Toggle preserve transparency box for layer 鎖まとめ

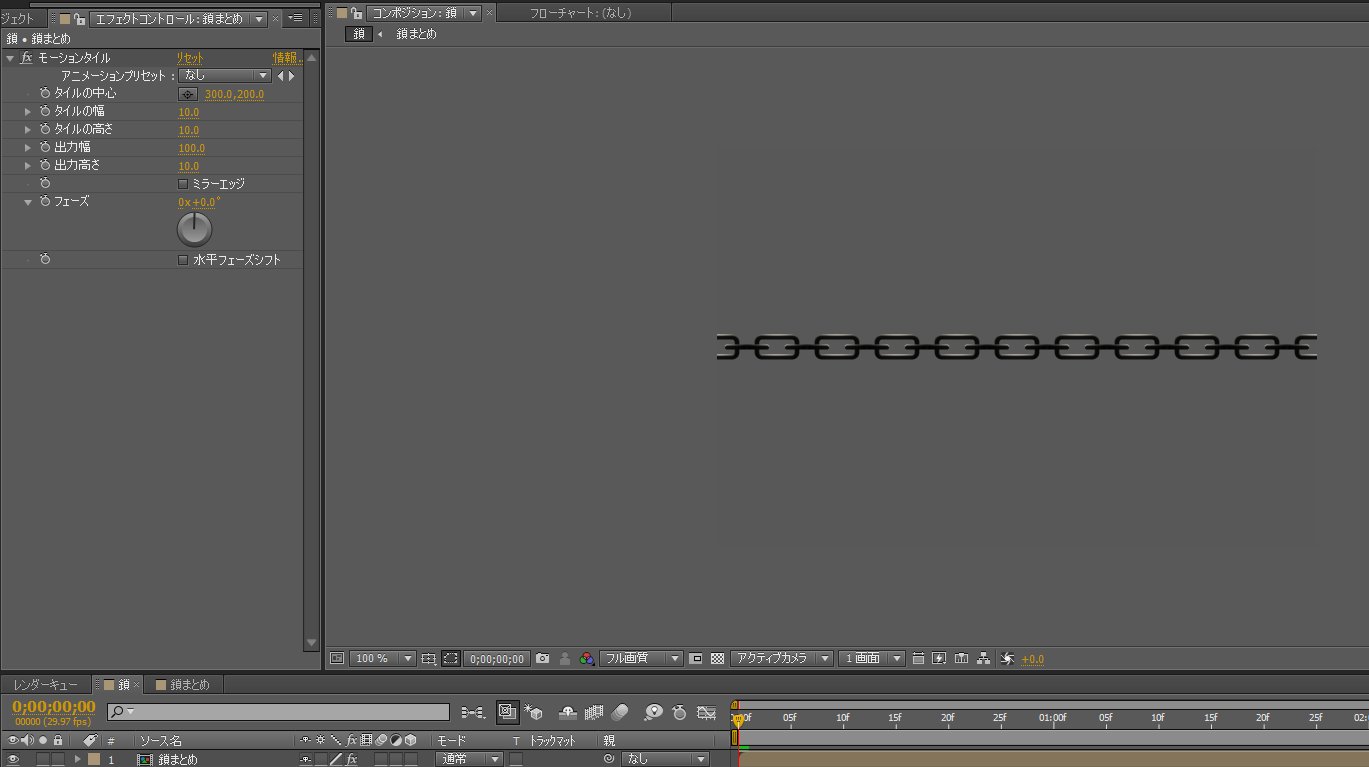coord(516,759)
